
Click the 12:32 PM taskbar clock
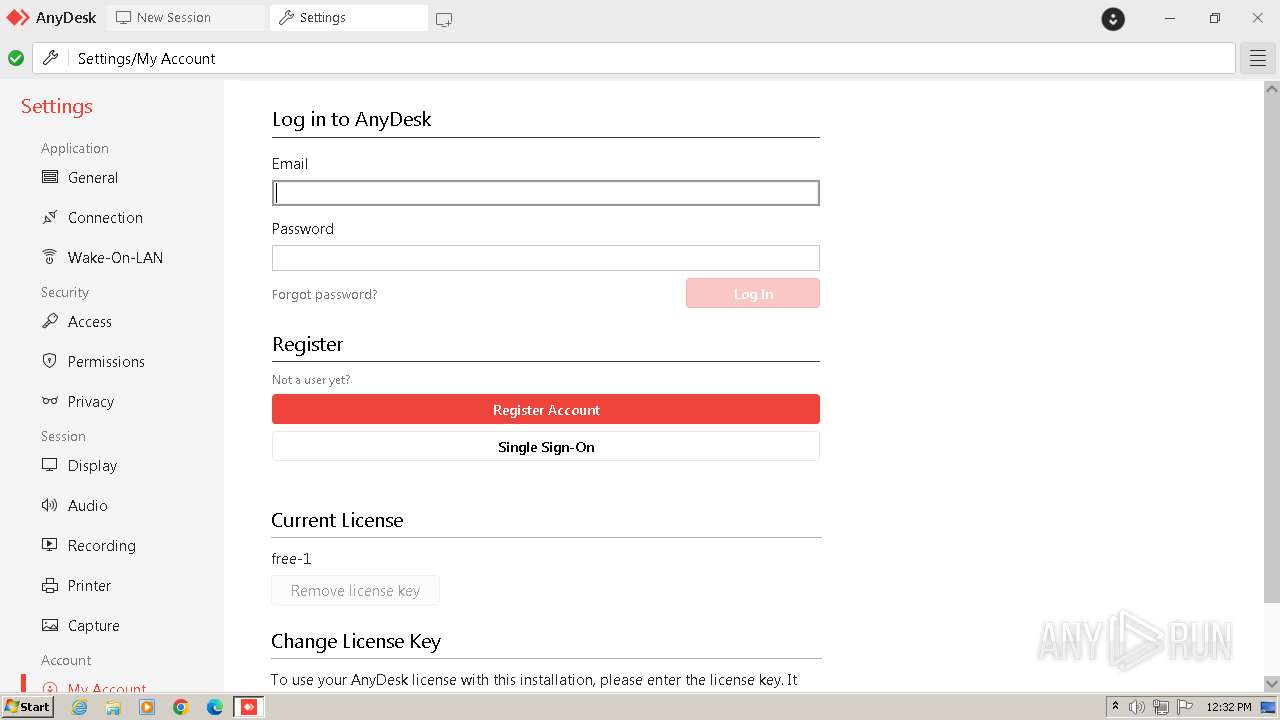[x=1229, y=707]
